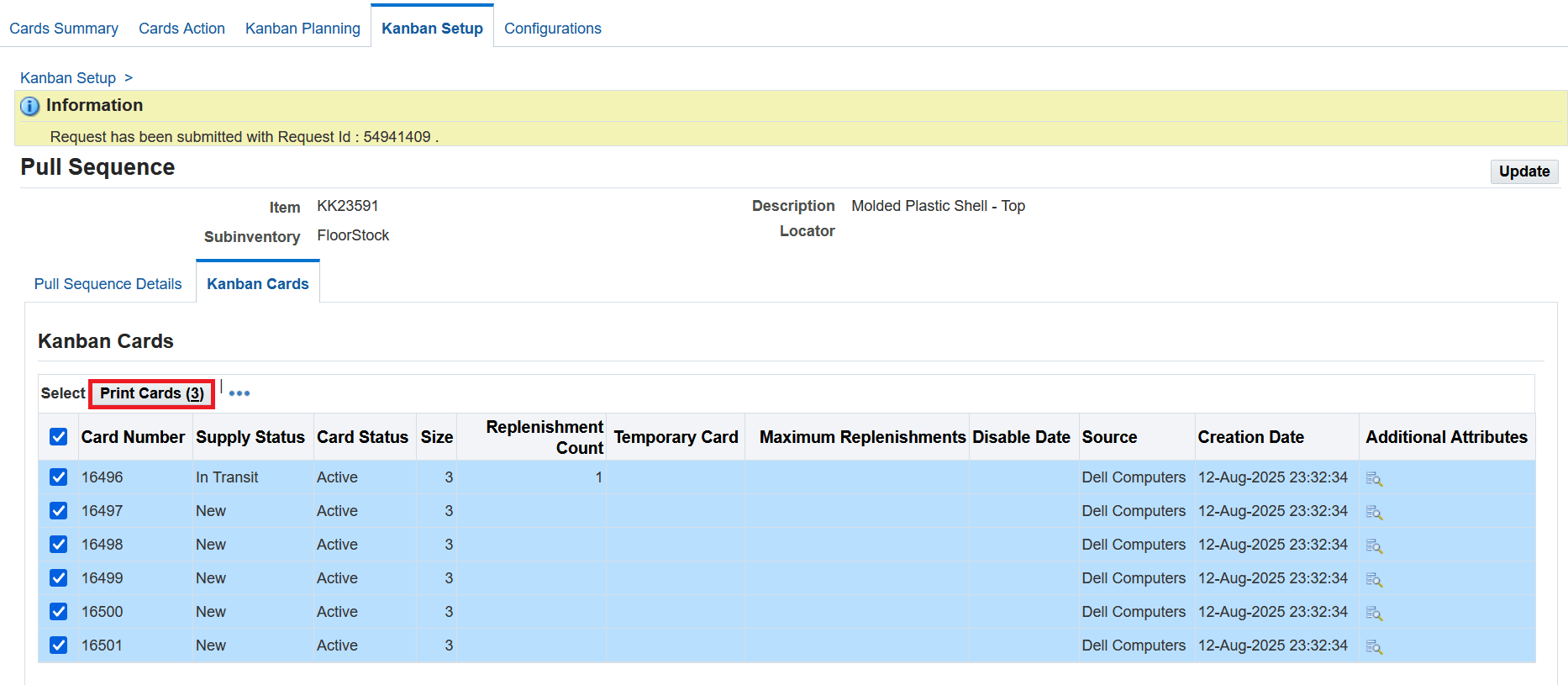Deselect card 16499 checkbox

58,577
